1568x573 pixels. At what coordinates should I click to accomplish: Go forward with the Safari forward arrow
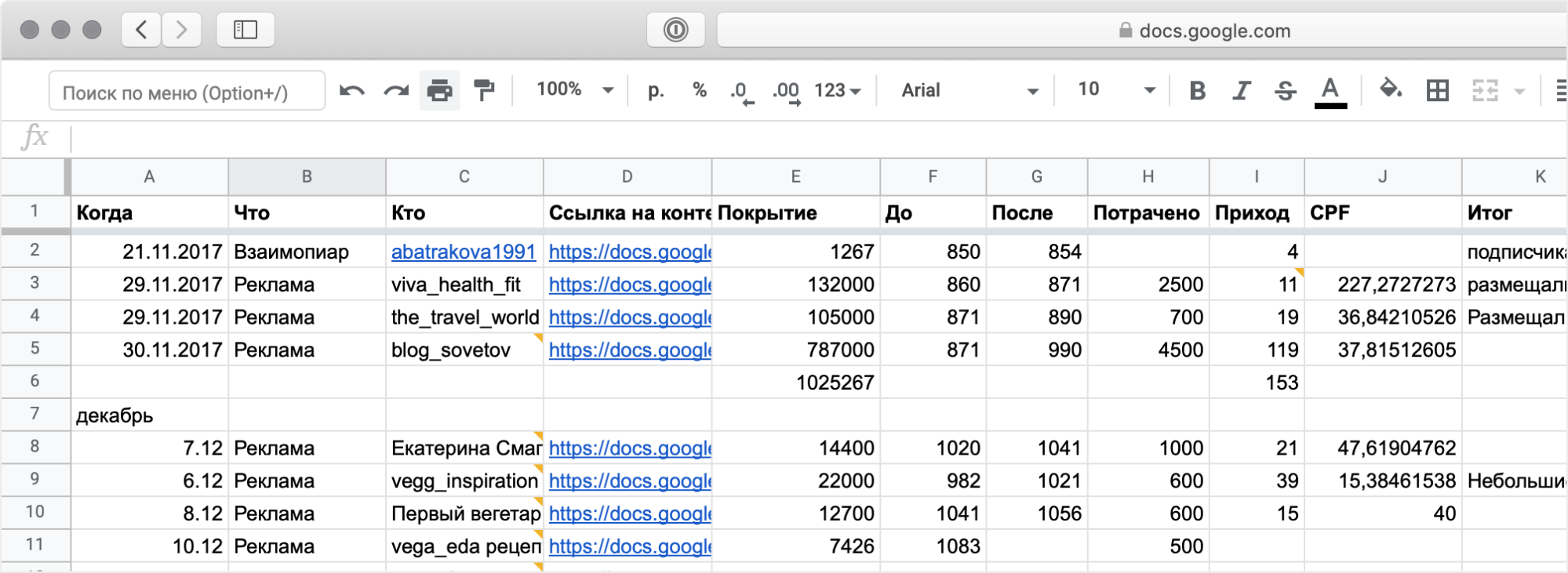tap(182, 30)
